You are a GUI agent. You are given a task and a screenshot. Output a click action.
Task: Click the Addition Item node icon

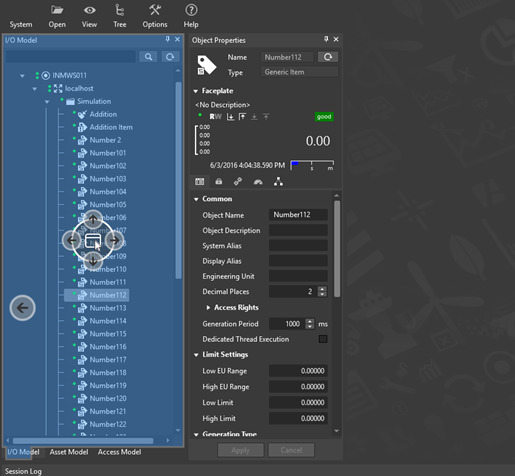click(82, 127)
